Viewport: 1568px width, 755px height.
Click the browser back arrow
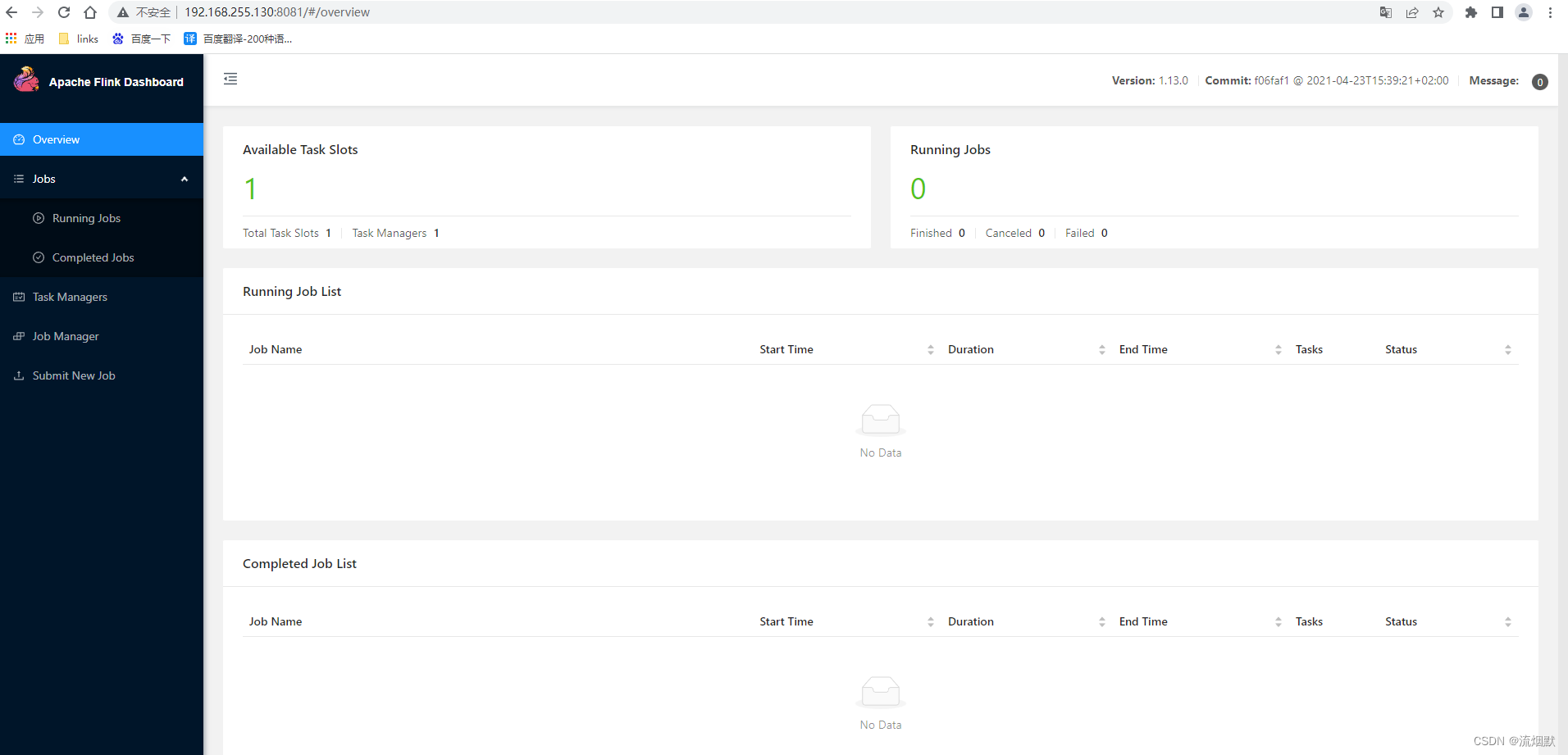[11, 12]
